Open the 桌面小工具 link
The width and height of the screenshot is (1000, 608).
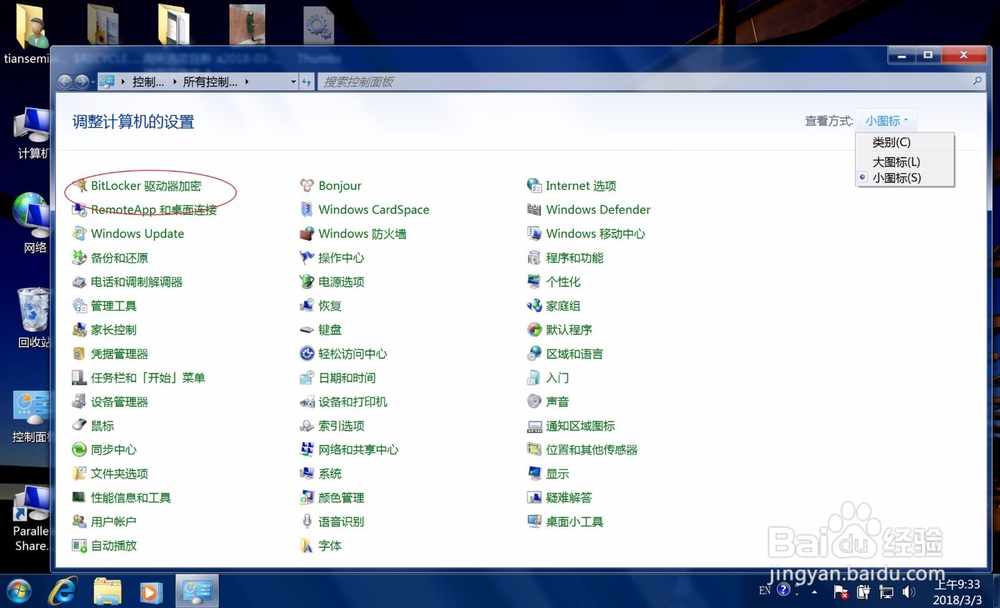coord(575,522)
